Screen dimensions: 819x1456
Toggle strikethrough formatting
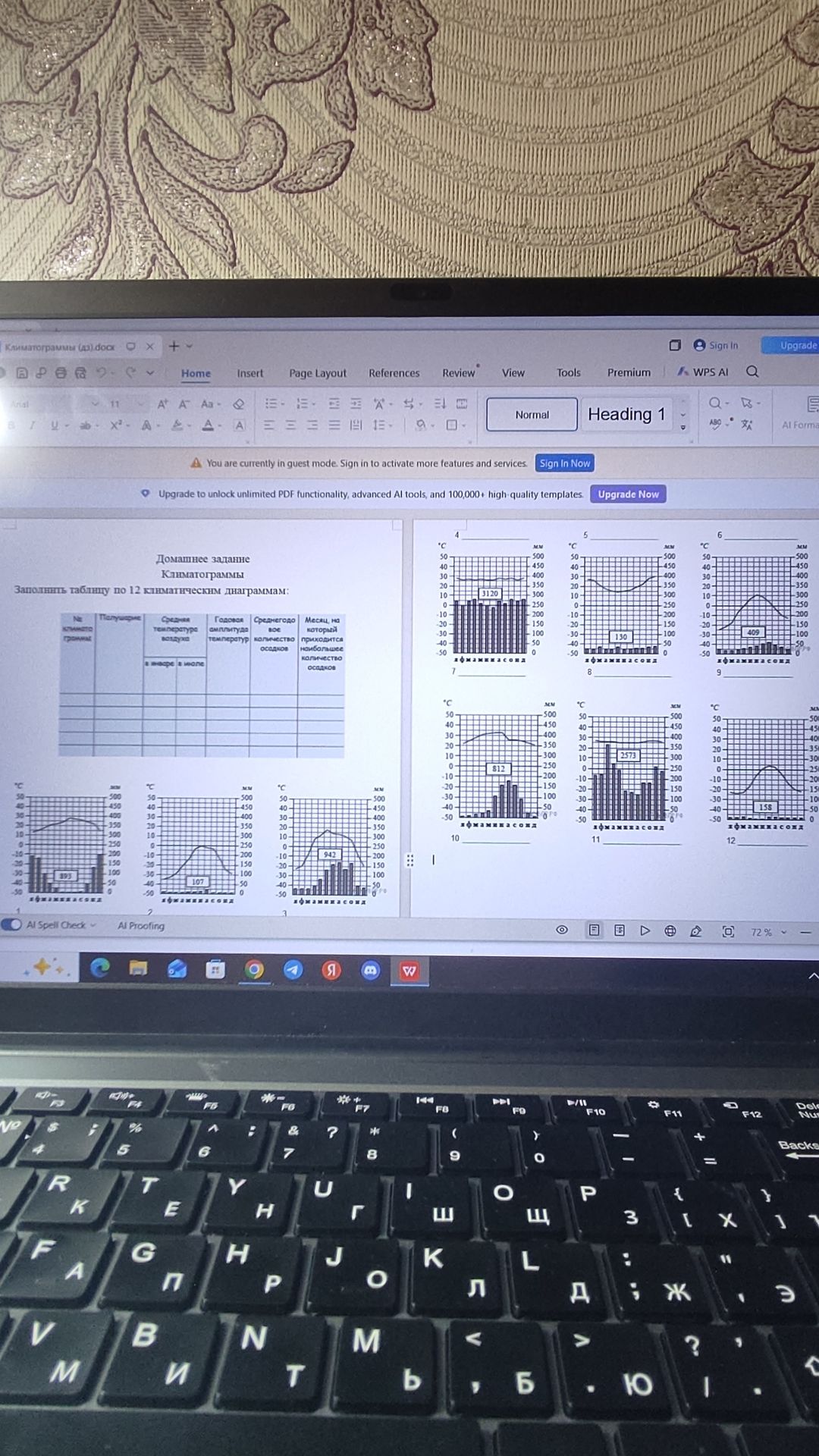pos(86,425)
